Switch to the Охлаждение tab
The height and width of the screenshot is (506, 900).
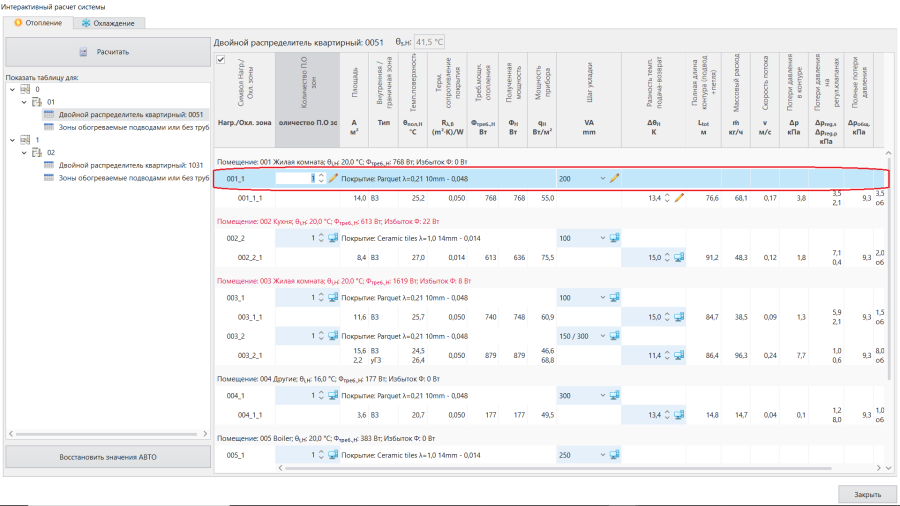point(108,23)
